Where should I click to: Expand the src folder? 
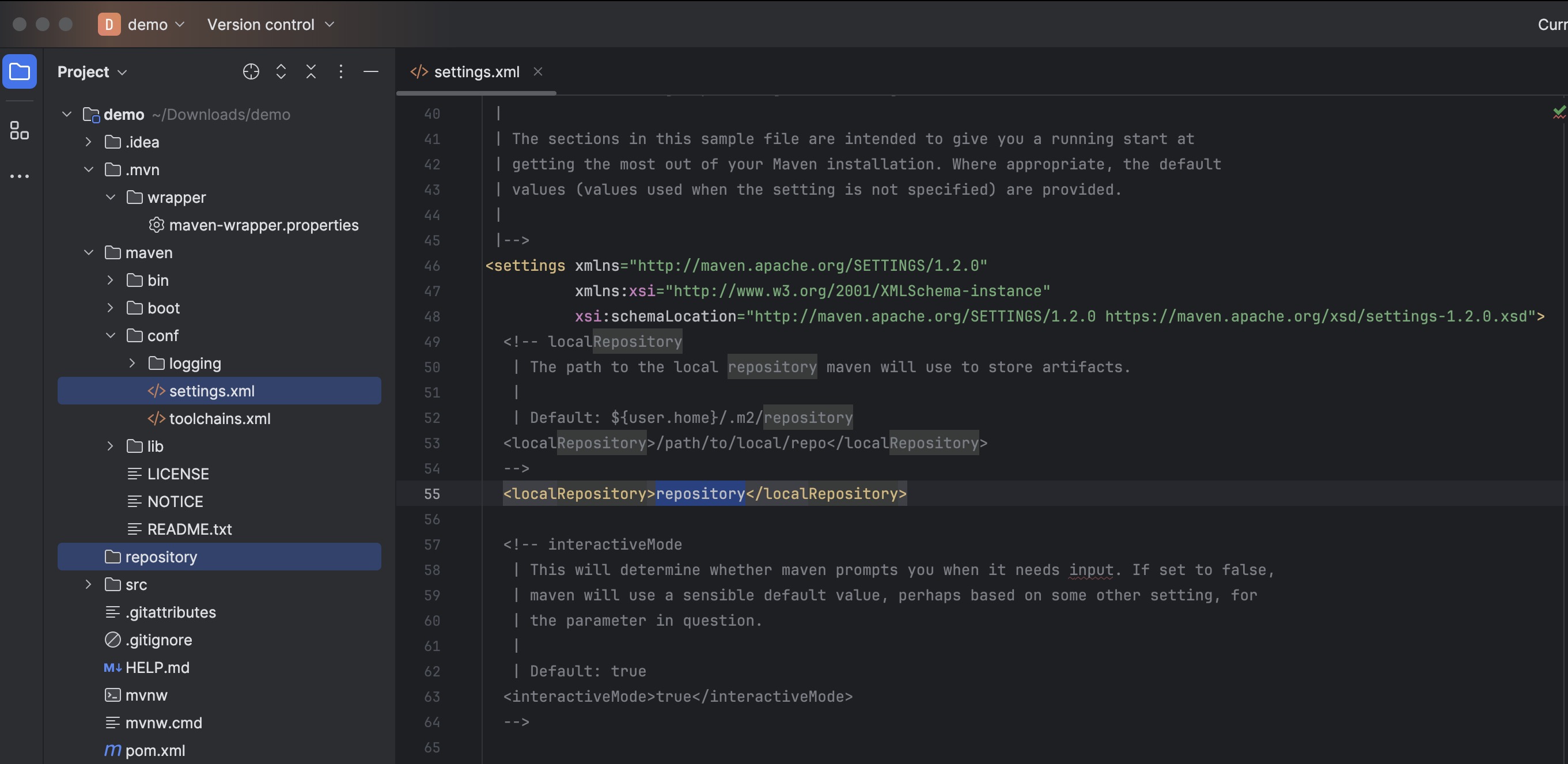pyautogui.click(x=88, y=584)
